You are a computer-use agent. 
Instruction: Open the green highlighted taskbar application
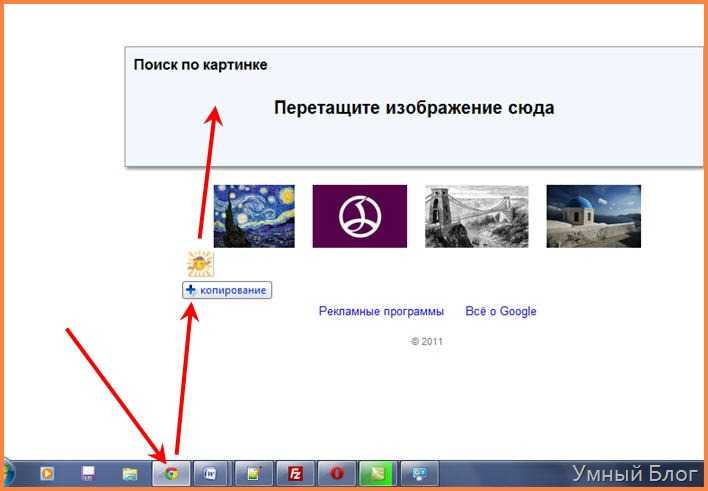[378, 473]
